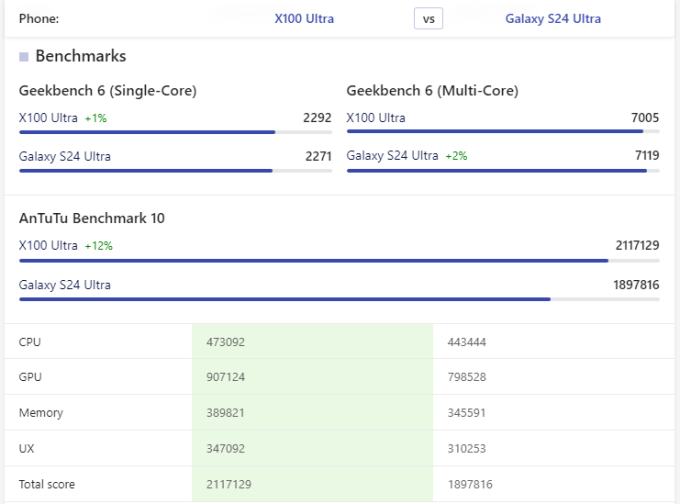Click Galaxy S24 Ultra under Geekbench Multi-Core
This screenshot has height=504, width=680.
point(392,156)
